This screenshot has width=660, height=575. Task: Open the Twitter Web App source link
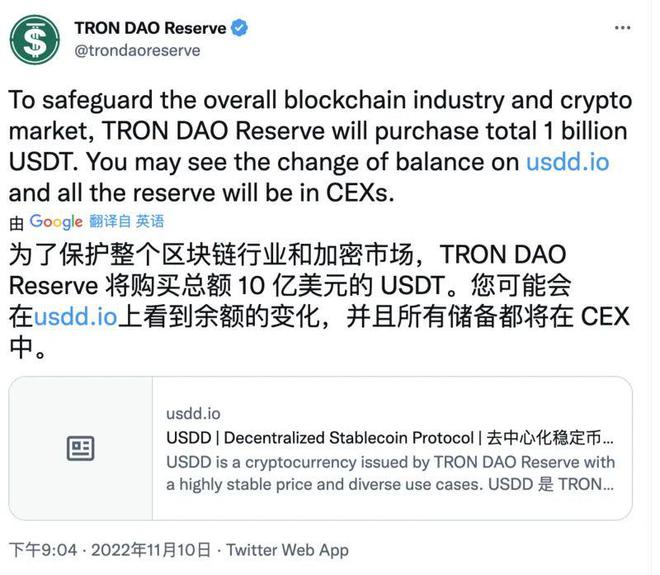tap(288, 550)
